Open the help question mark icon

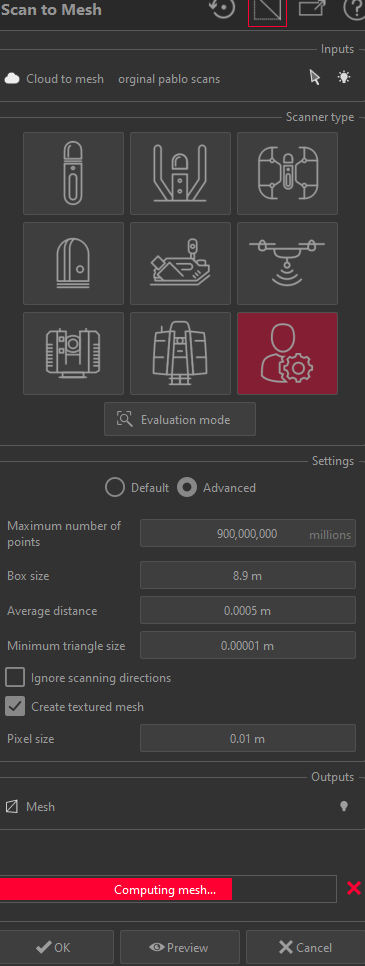(356, 9)
